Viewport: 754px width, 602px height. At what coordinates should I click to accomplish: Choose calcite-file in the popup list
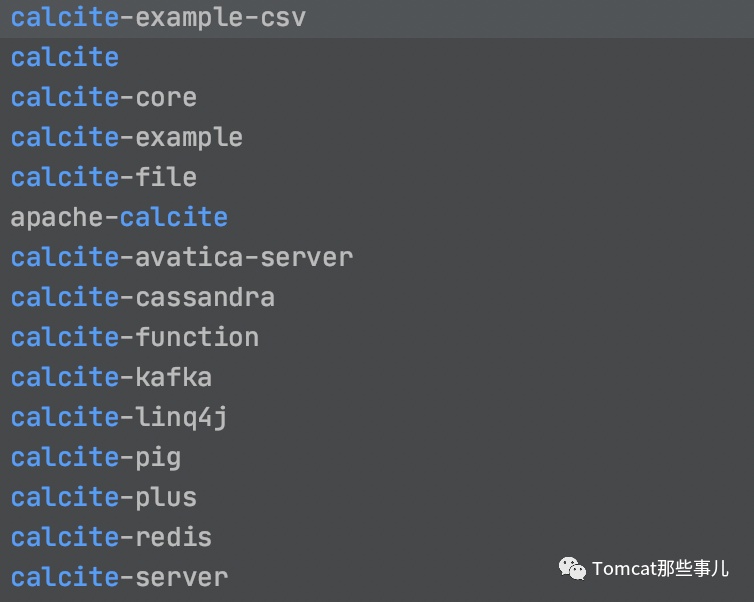pyautogui.click(x=104, y=178)
